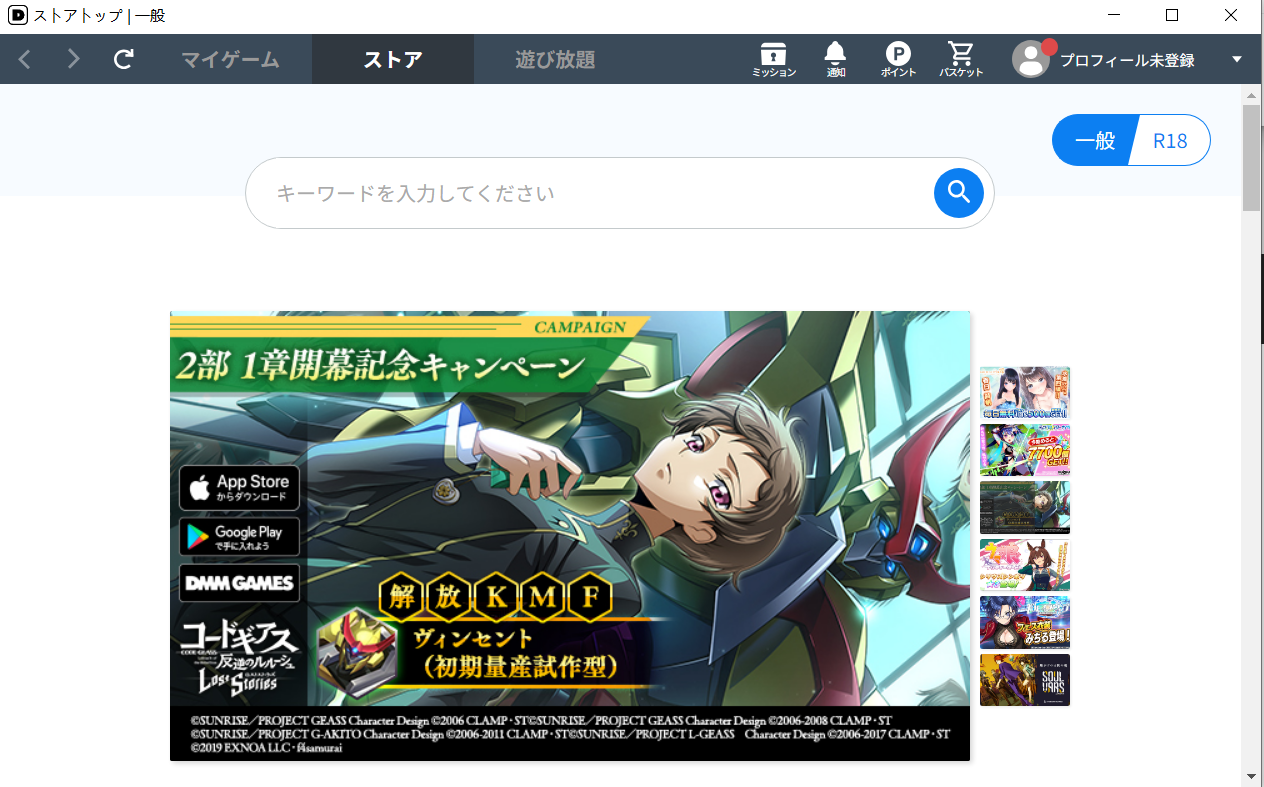
Task: Switch to the マイゲーム tab
Action: 230,60
